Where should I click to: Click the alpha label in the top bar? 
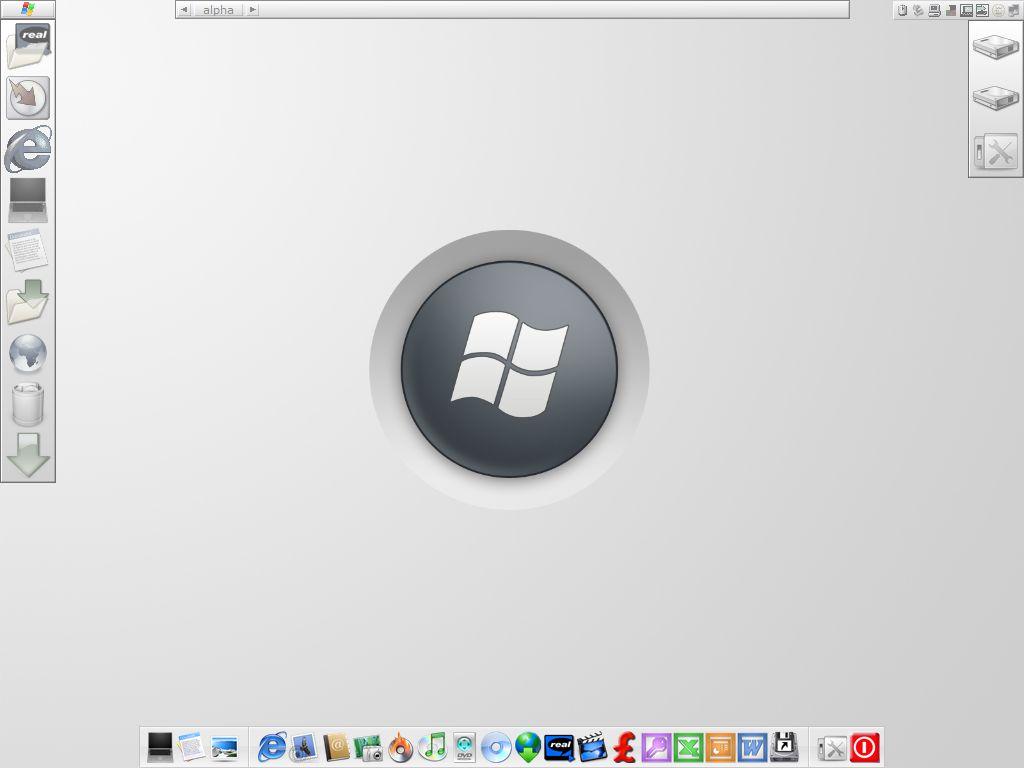218,10
